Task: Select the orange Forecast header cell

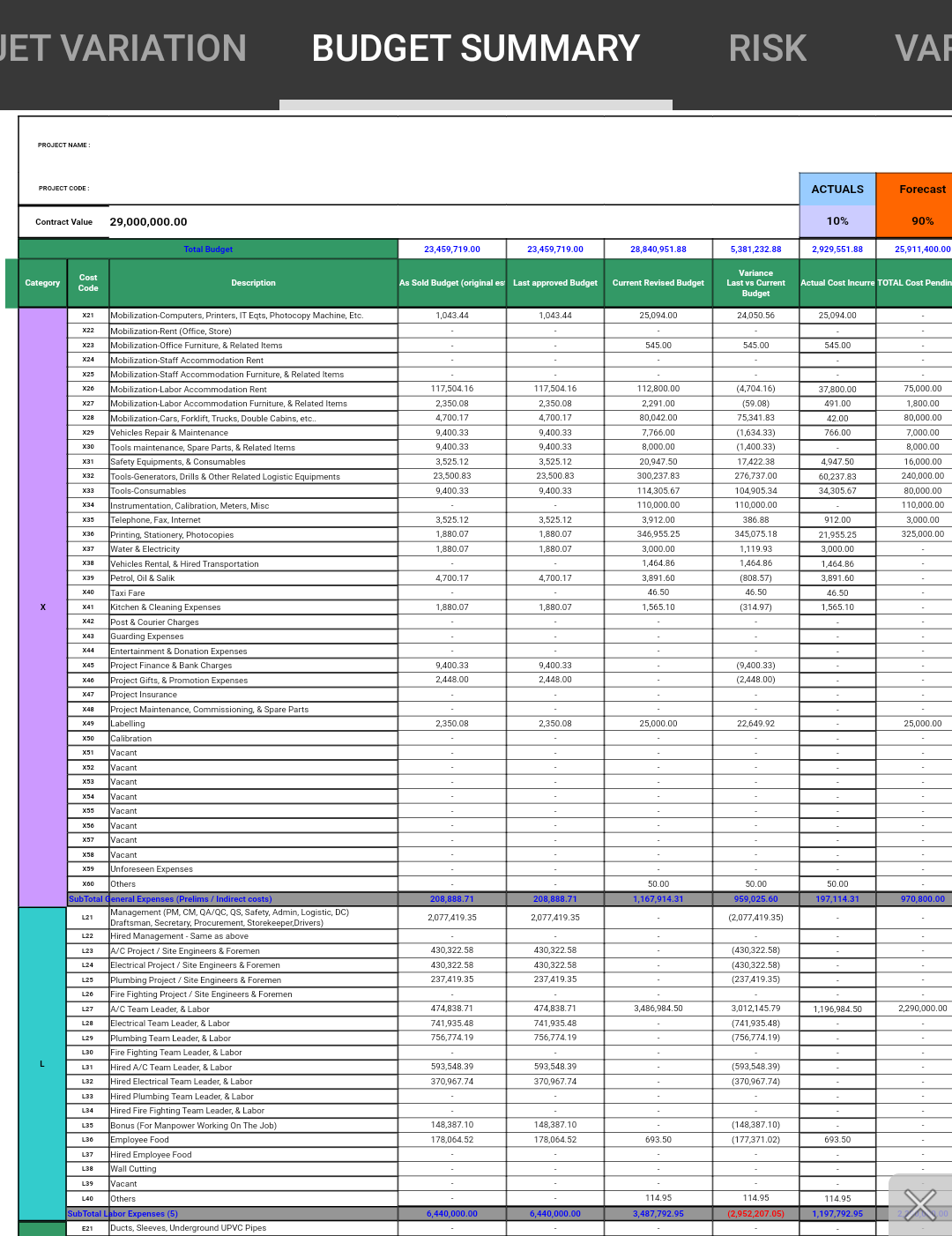Action: point(915,190)
